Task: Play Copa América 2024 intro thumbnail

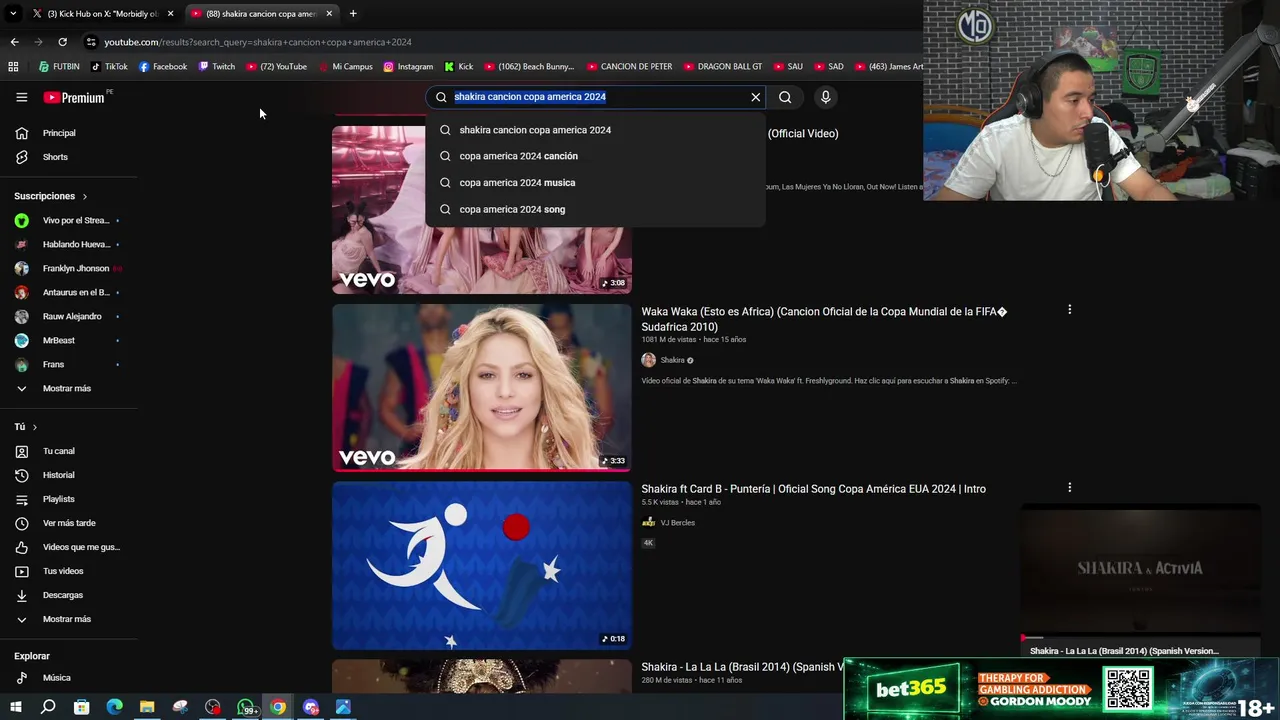Action: click(x=482, y=565)
